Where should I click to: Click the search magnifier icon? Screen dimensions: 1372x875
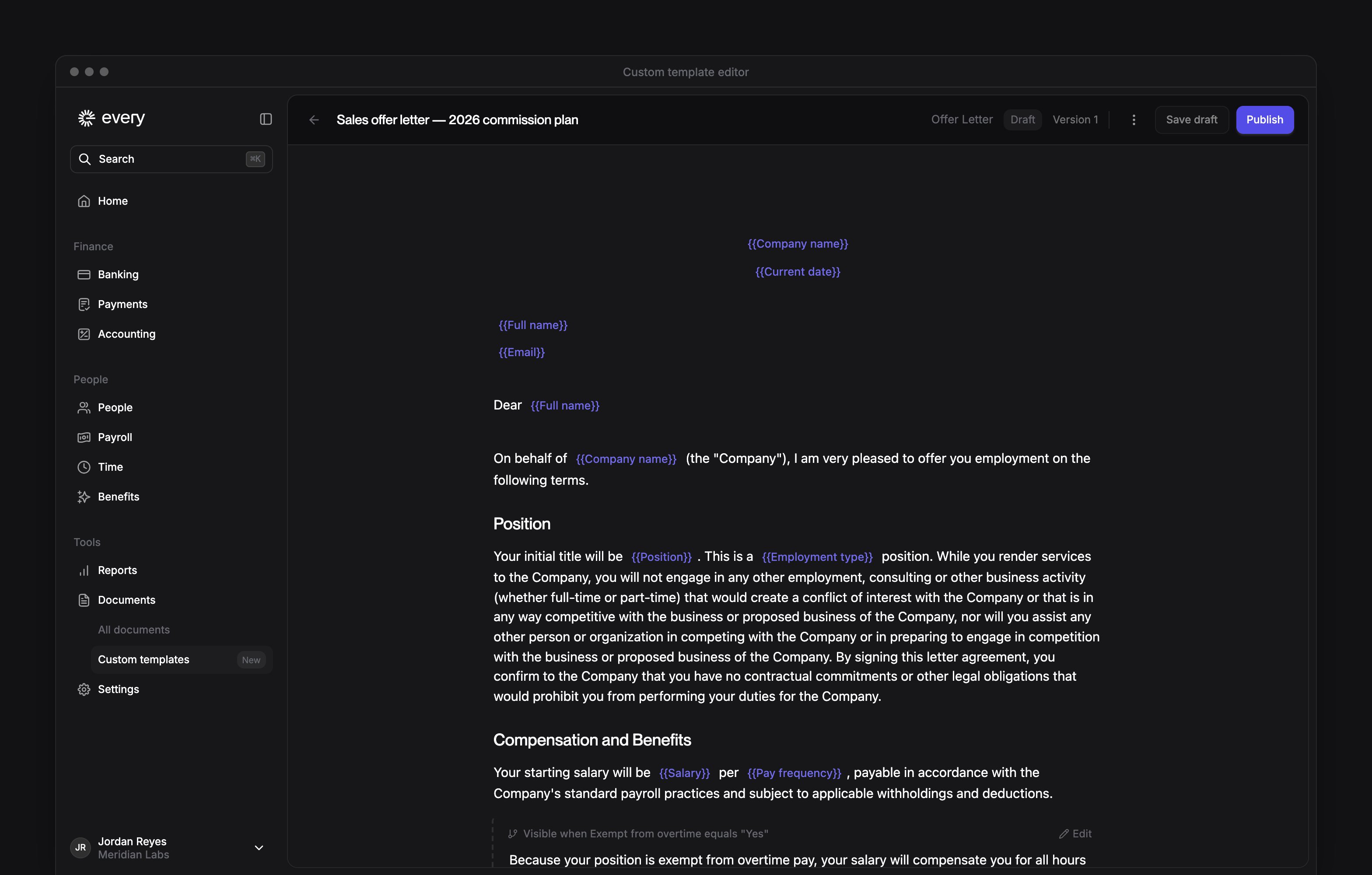tap(84, 159)
